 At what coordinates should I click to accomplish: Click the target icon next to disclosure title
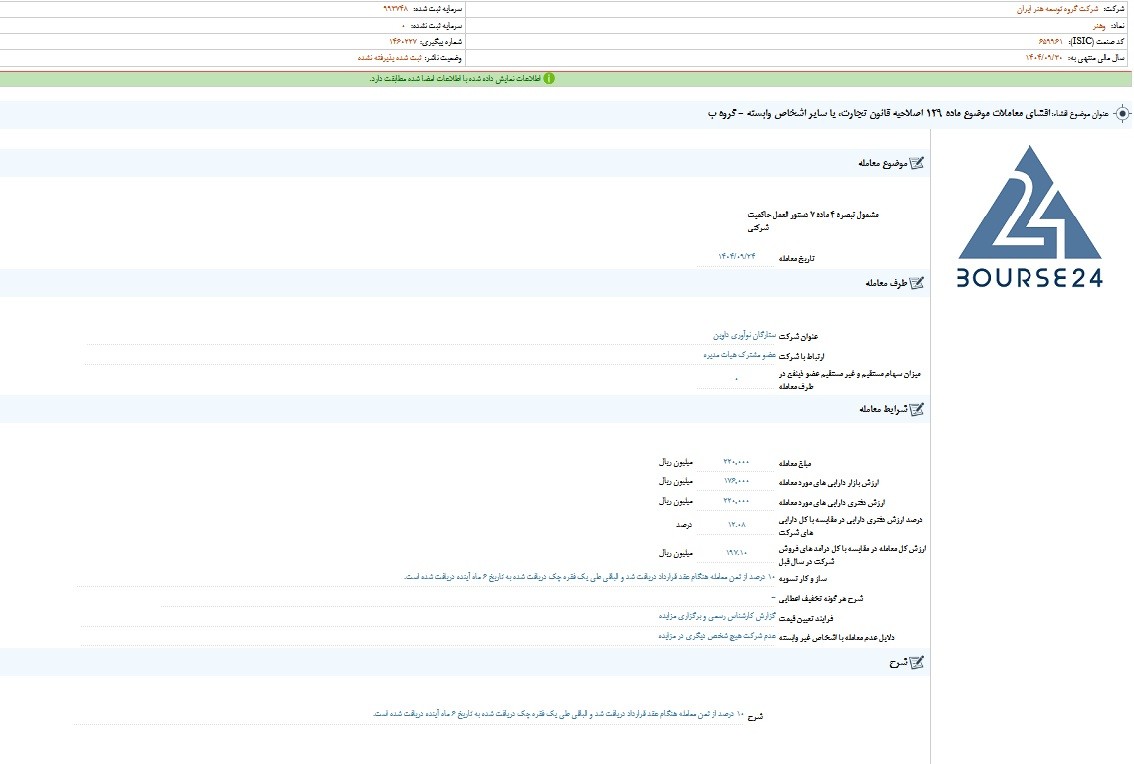[1122, 114]
